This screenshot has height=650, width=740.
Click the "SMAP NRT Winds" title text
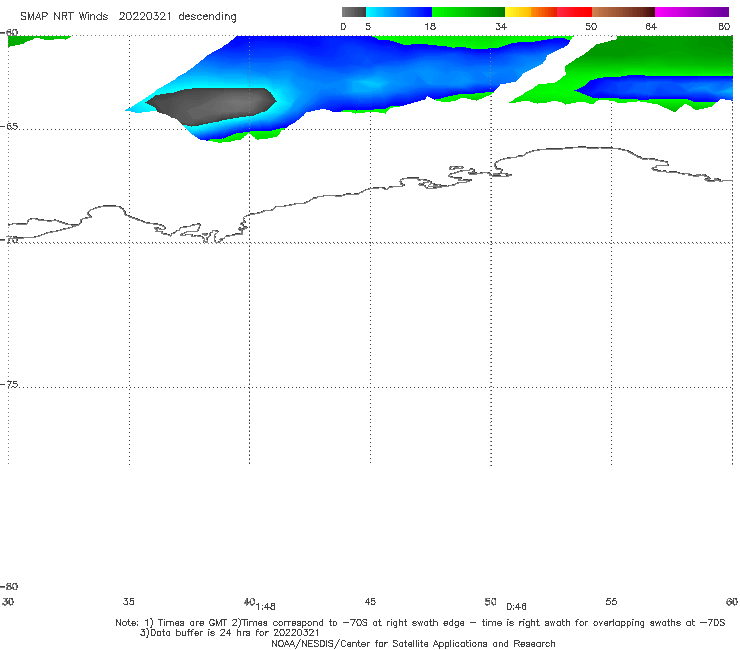(64, 17)
